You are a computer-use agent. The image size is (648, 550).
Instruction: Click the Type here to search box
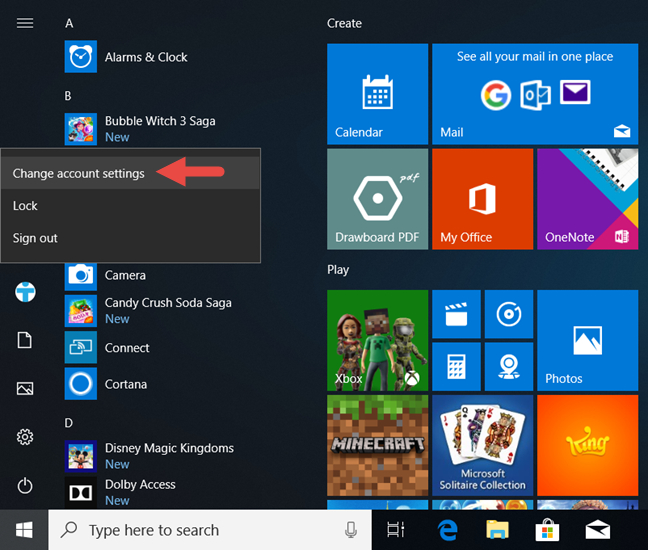point(210,530)
